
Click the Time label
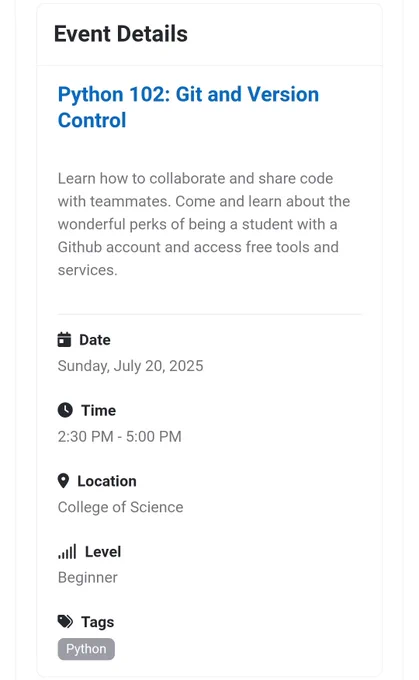(98, 410)
